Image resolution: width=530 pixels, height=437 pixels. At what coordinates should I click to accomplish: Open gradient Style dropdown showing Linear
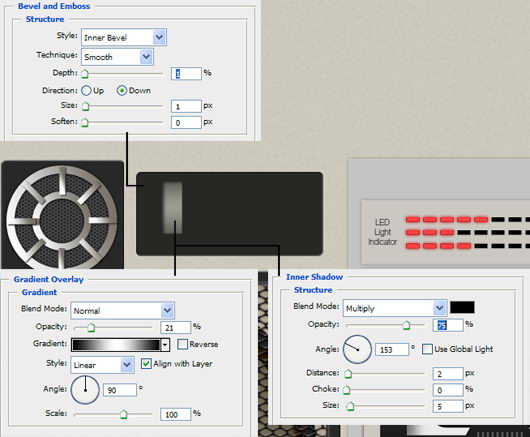coord(102,365)
